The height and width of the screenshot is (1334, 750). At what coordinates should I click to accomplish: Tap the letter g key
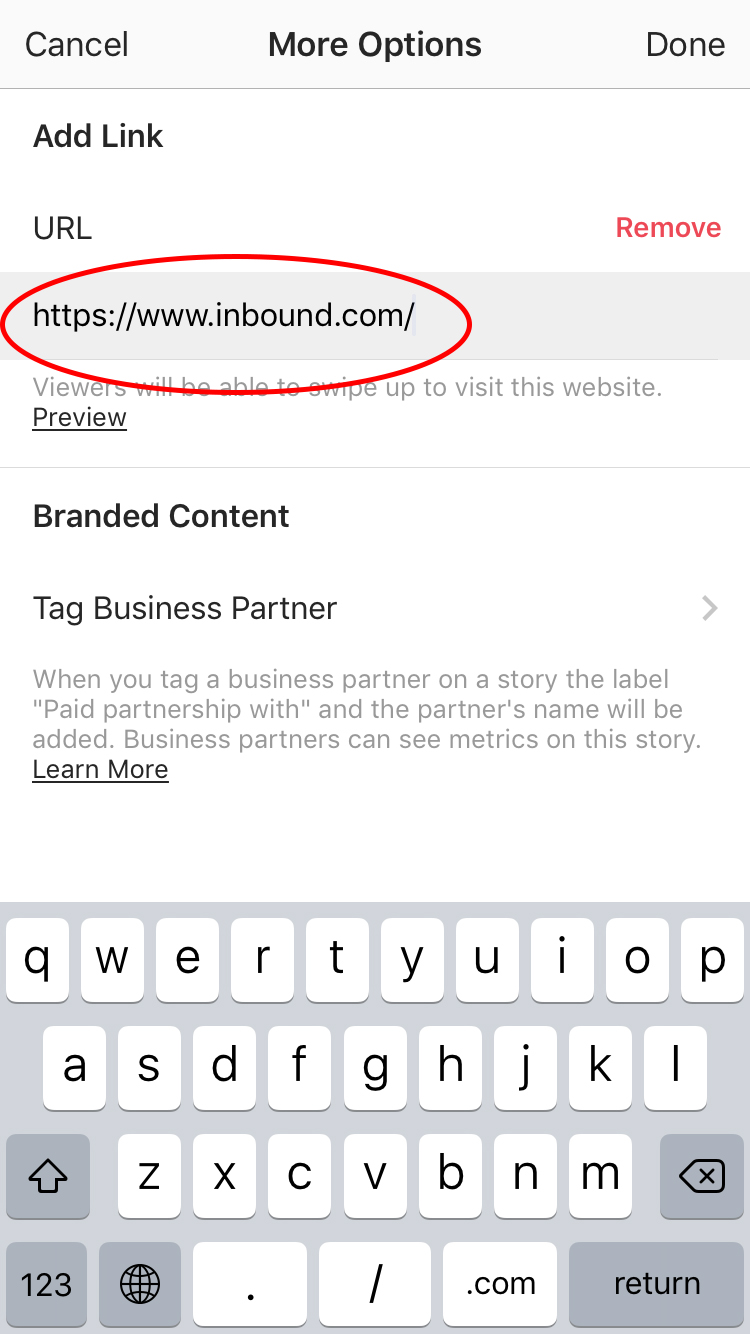[x=375, y=1067]
